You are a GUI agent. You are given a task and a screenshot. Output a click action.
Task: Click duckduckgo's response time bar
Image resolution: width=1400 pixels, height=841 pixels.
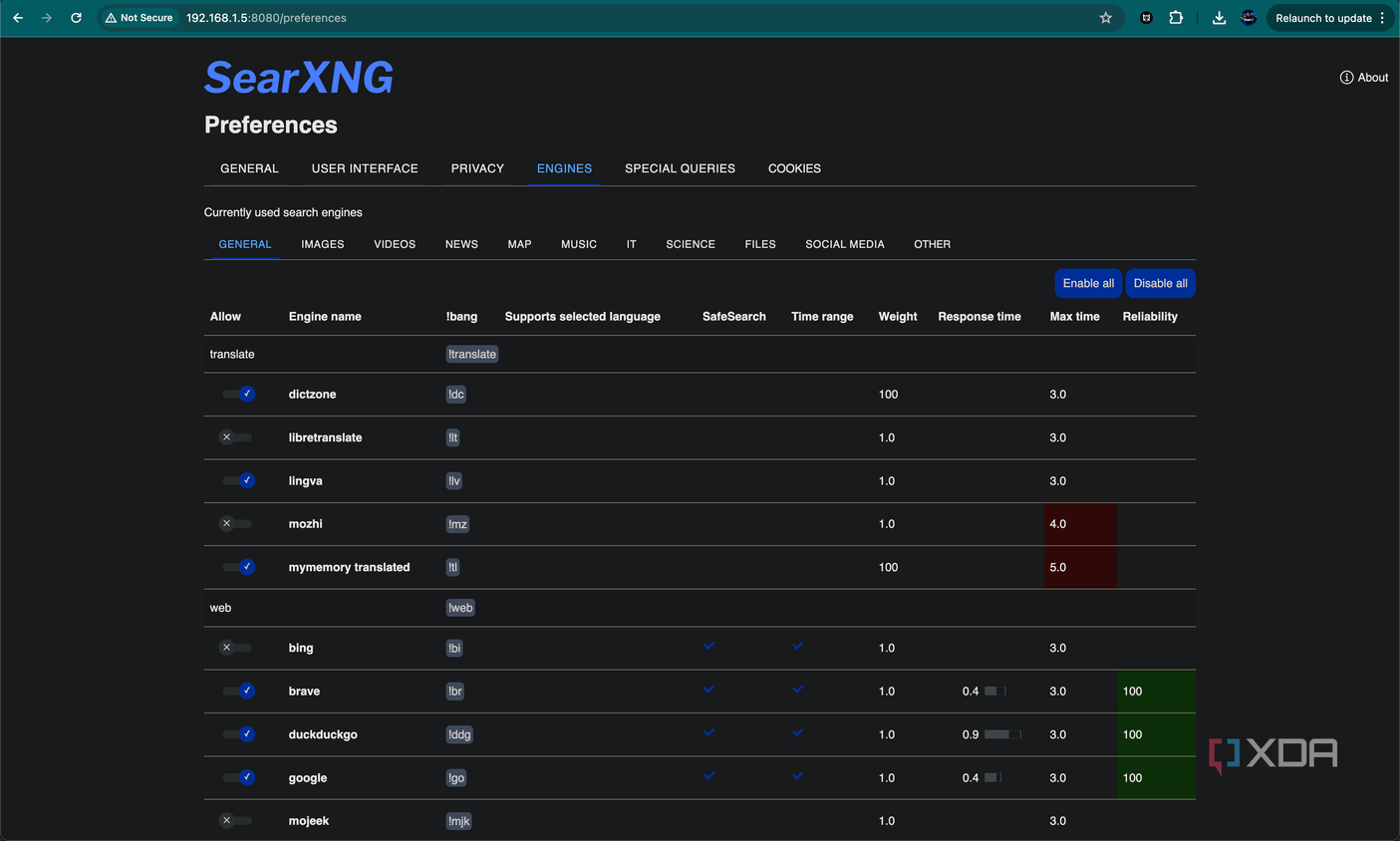[1003, 734]
